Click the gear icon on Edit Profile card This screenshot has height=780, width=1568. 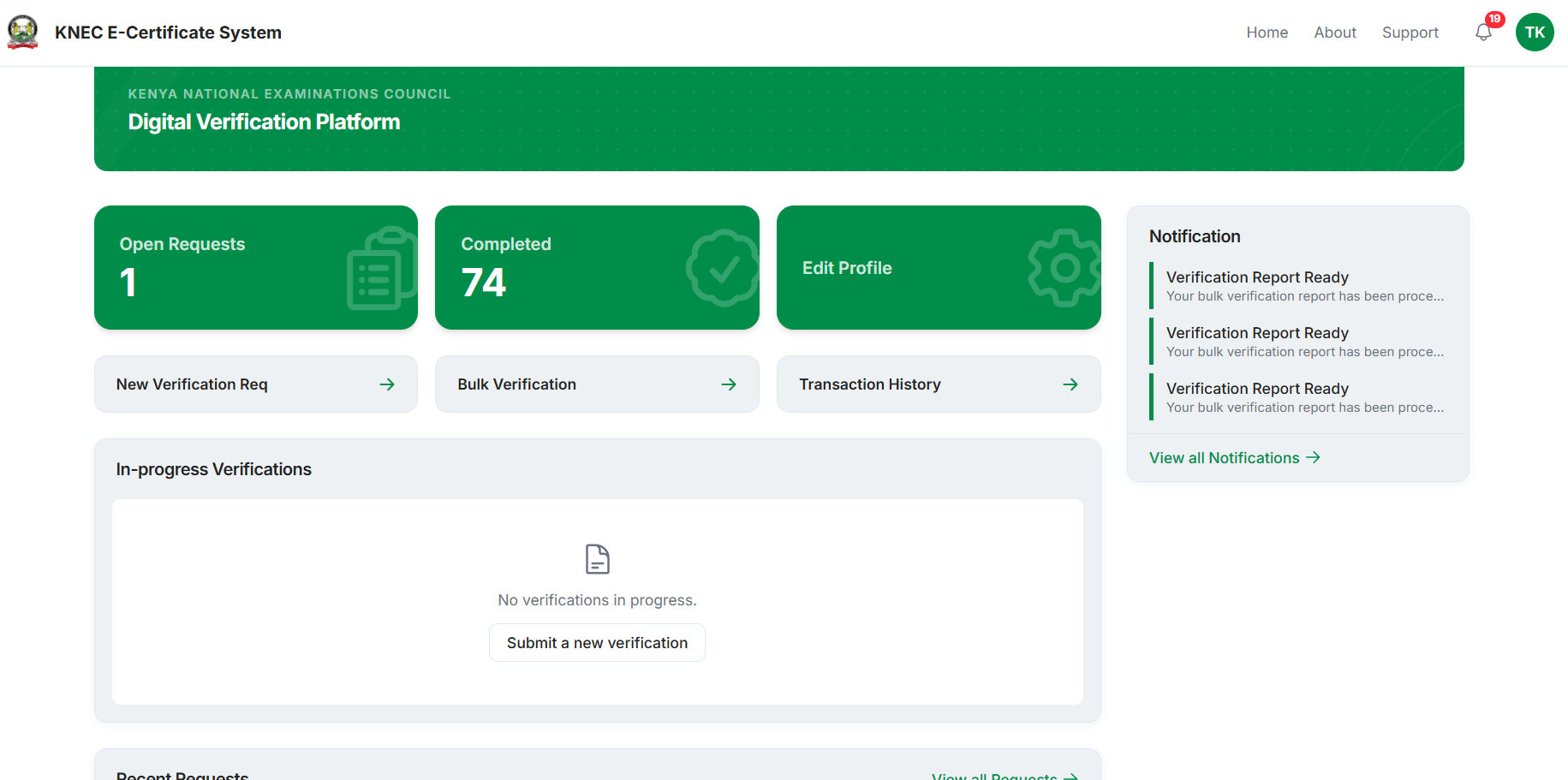1064,268
